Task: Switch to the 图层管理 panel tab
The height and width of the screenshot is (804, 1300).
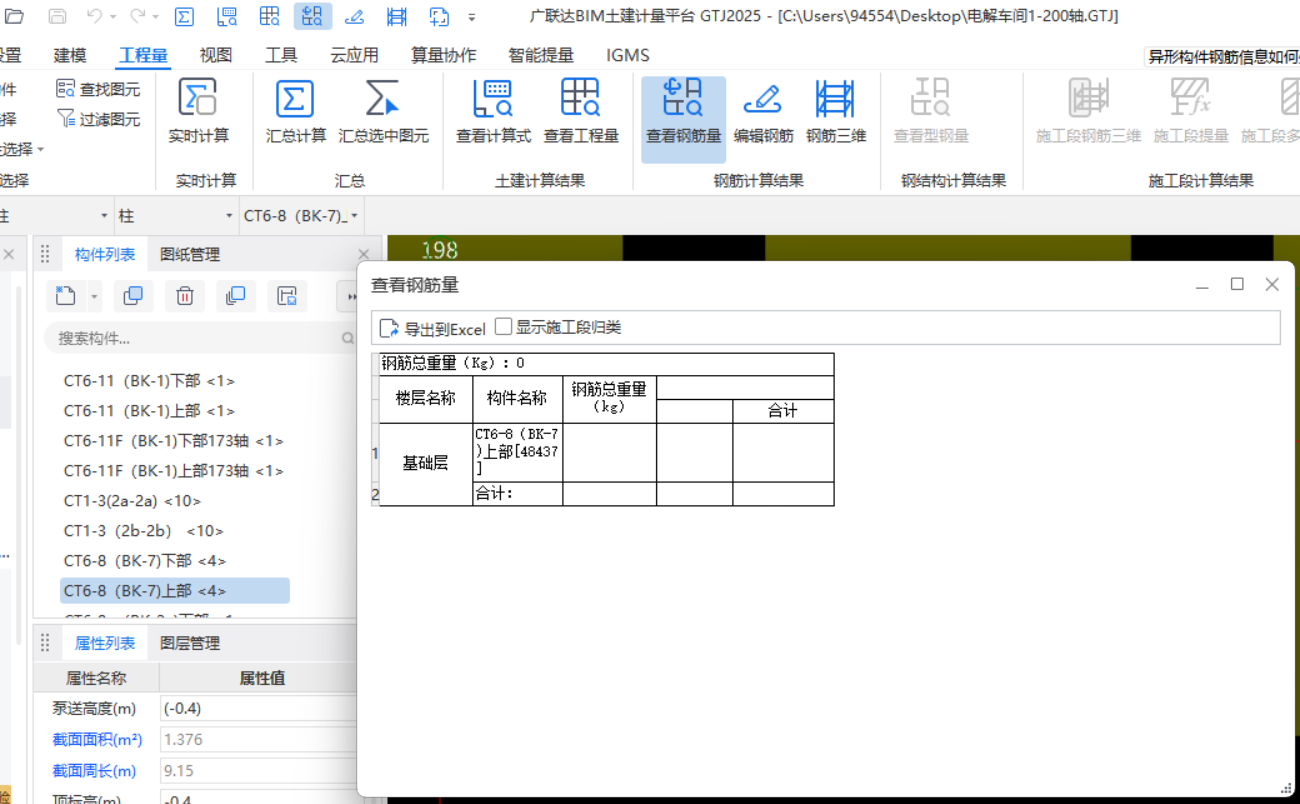Action: pyautogui.click(x=190, y=643)
